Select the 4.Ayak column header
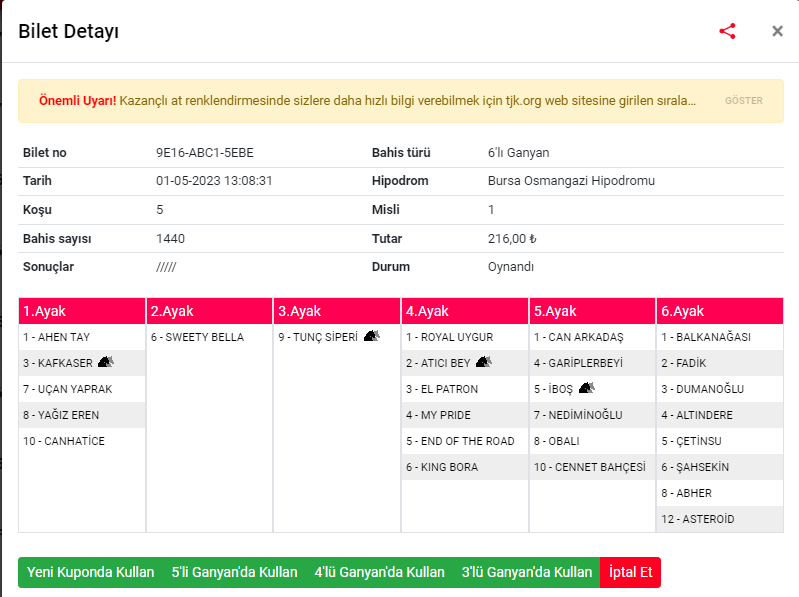 click(x=465, y=311)
